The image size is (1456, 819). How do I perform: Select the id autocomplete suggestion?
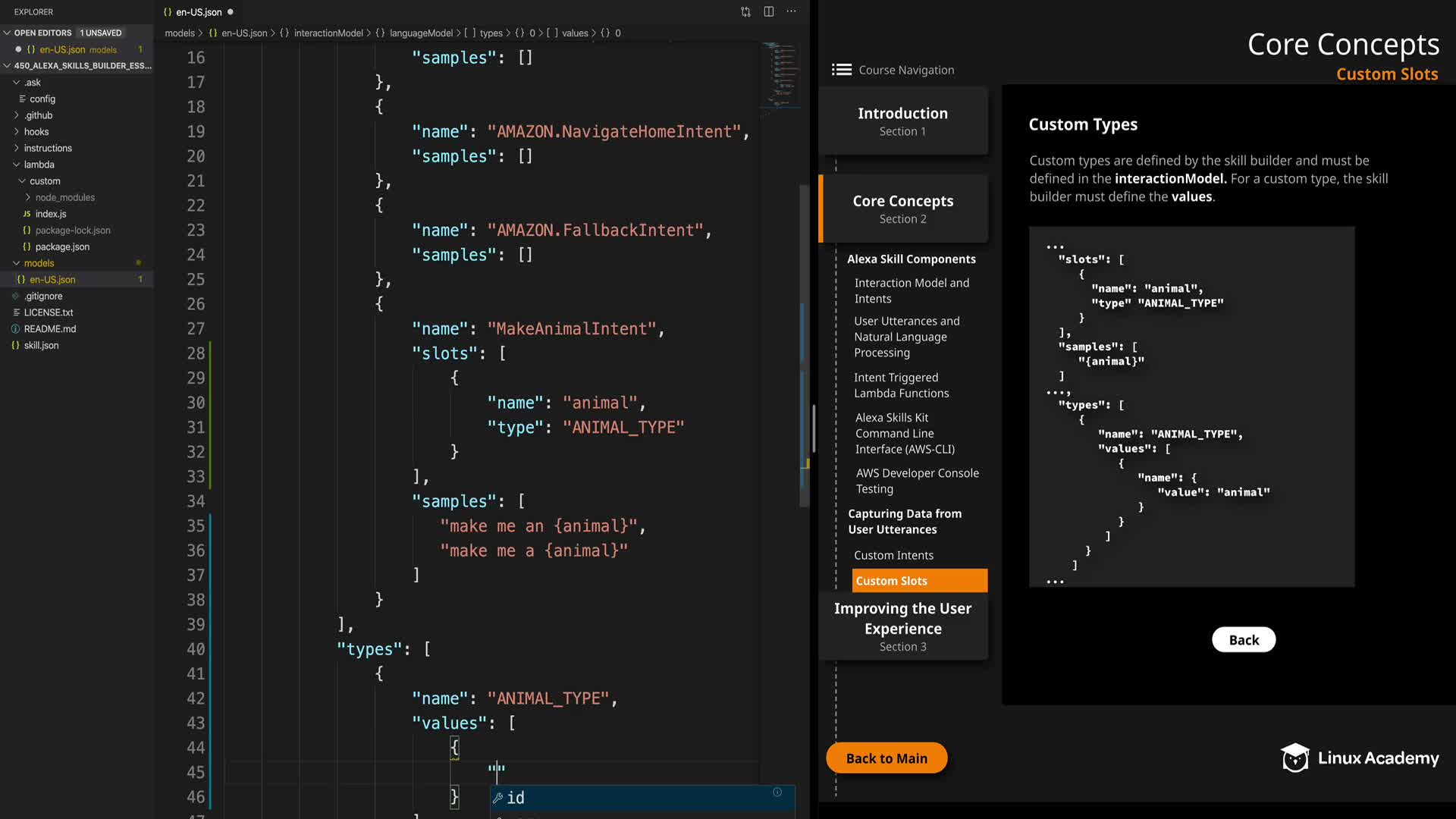click(x=516, y=798)
